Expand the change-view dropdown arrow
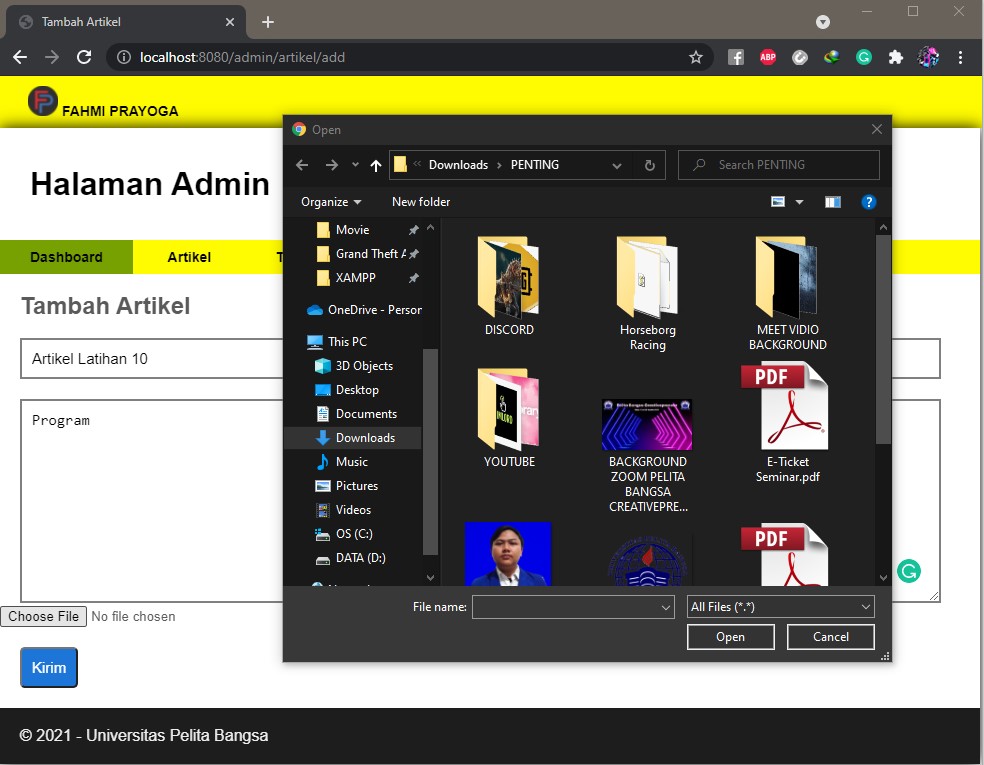Image resolution: width=984 pixels, height=765 pixels. [798, 202]
